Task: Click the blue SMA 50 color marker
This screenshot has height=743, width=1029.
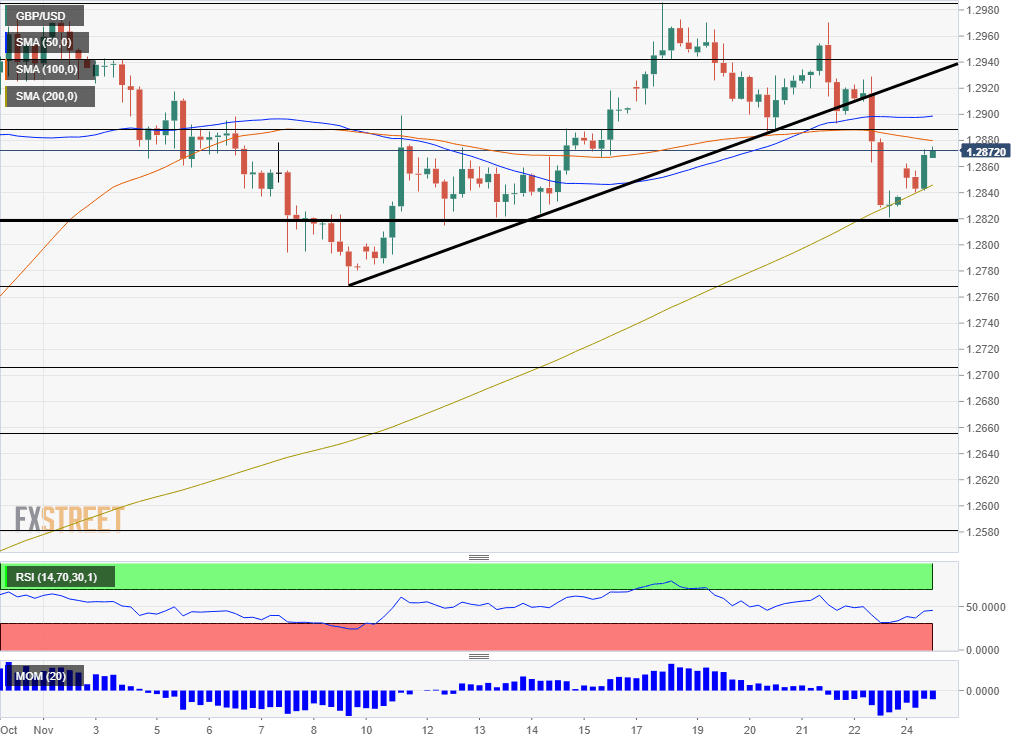Action: click(7, 42)
